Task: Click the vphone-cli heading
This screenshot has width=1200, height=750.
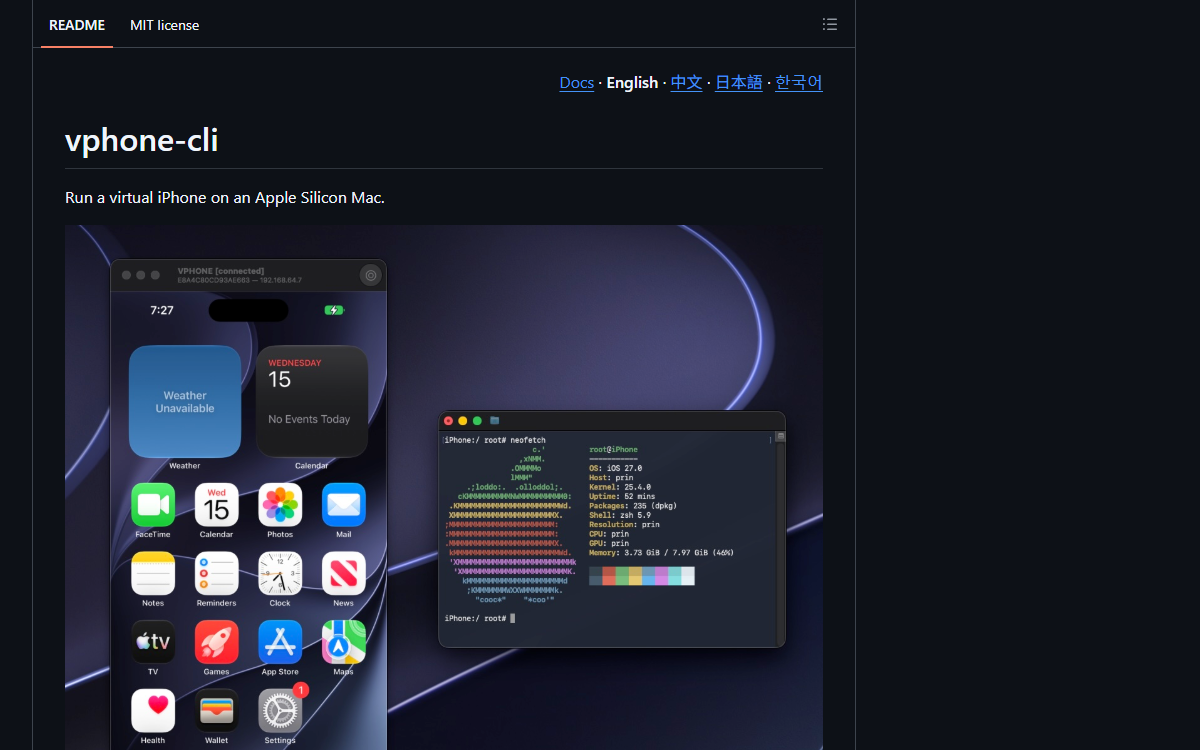Action: (x=142, y=141)
